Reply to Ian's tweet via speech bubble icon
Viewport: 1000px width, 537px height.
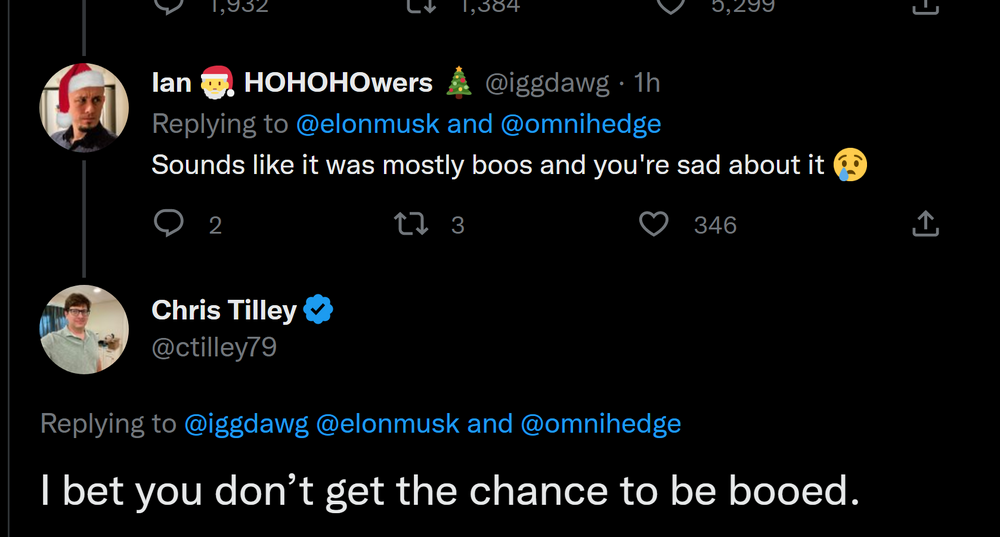tap(167, 225)
